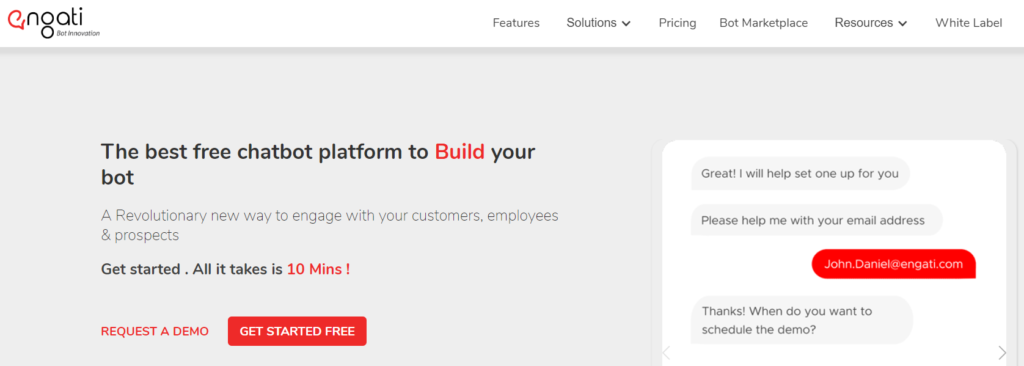The height and width of the screenshot is (366, 1024).
Task: Click 'Please help me with your email' bubble
Action: point(816,220)
